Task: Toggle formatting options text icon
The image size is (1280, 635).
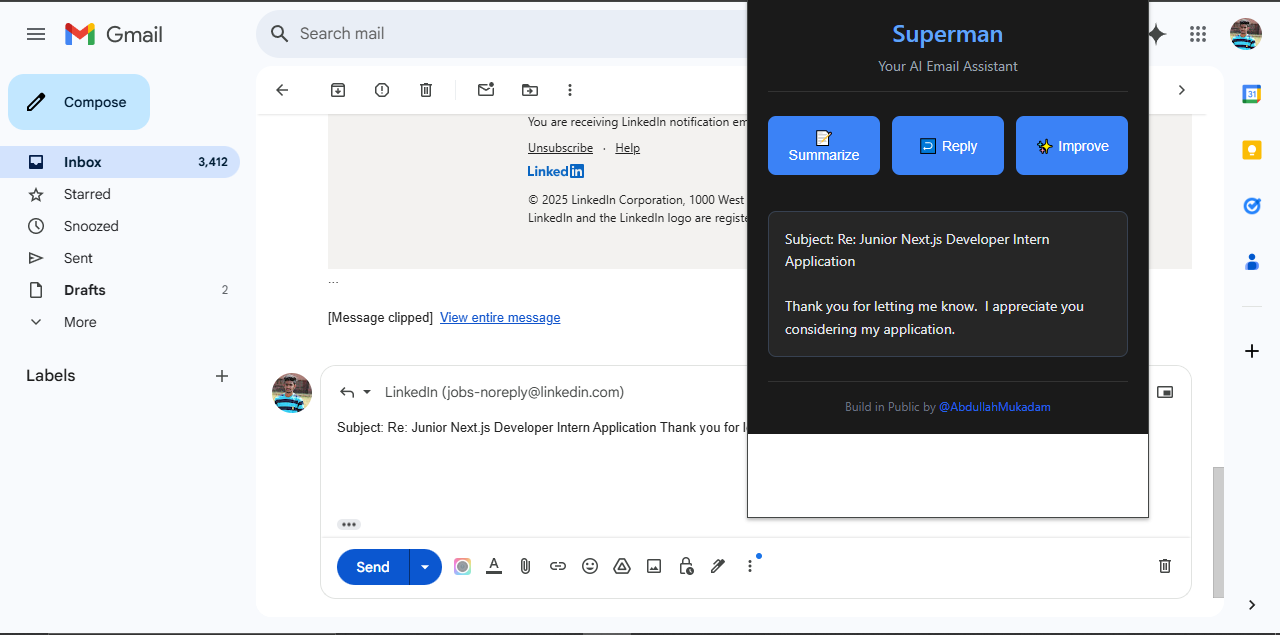Action: (x=493, y=566)
